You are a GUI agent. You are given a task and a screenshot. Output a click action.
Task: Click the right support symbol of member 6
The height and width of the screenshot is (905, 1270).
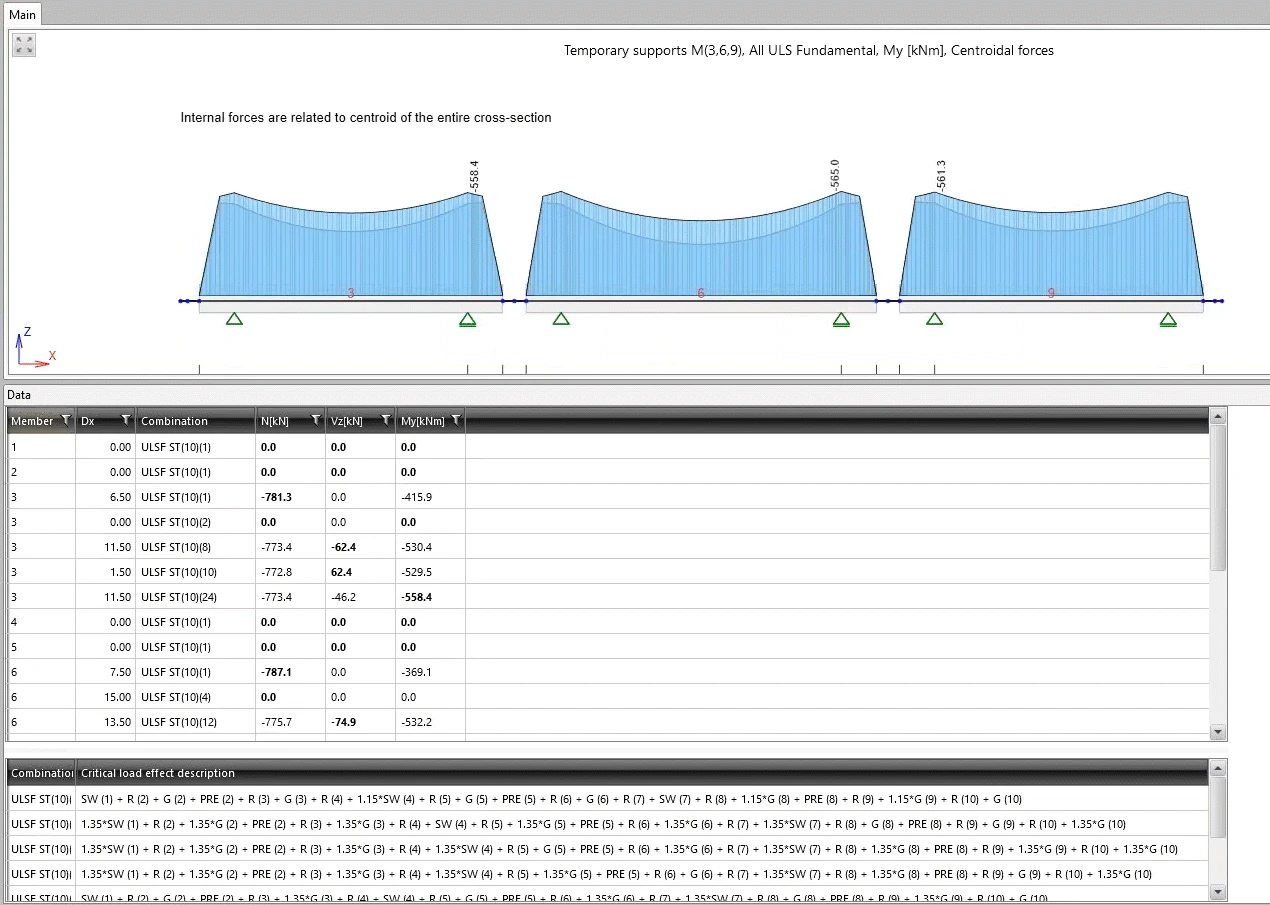[x=841, y=320]
